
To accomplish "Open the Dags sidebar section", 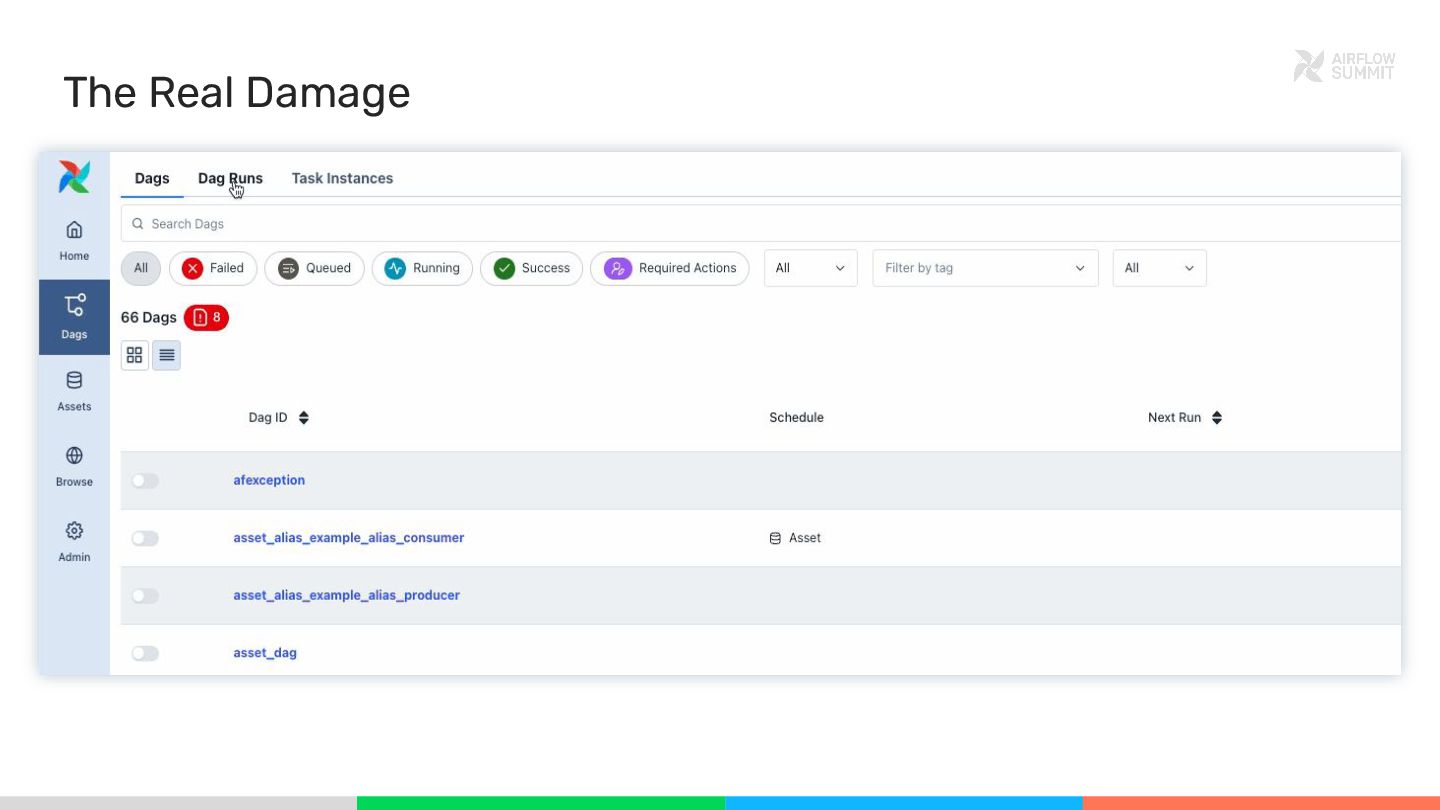I will coord(74,317).
